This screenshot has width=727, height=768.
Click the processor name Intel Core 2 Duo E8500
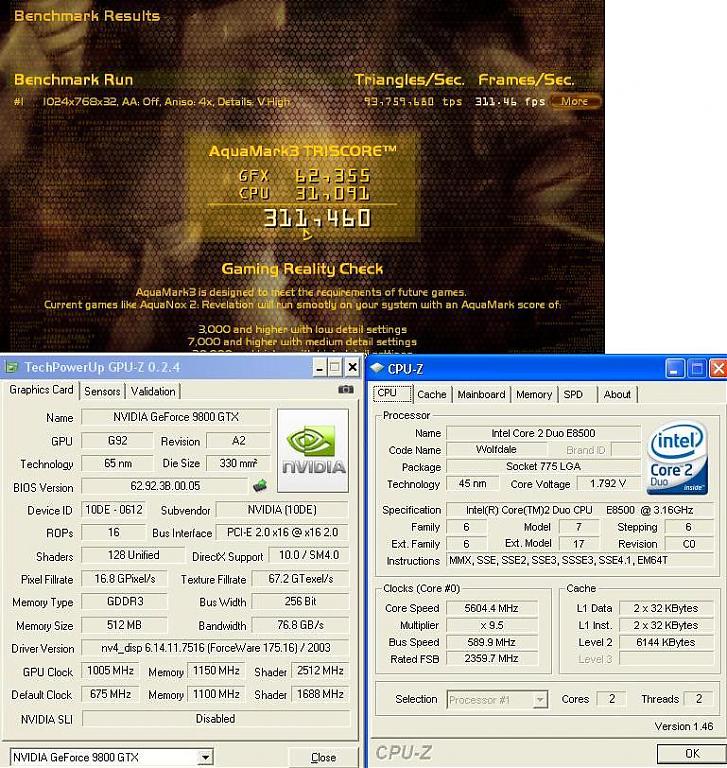[x=543, y=433]
